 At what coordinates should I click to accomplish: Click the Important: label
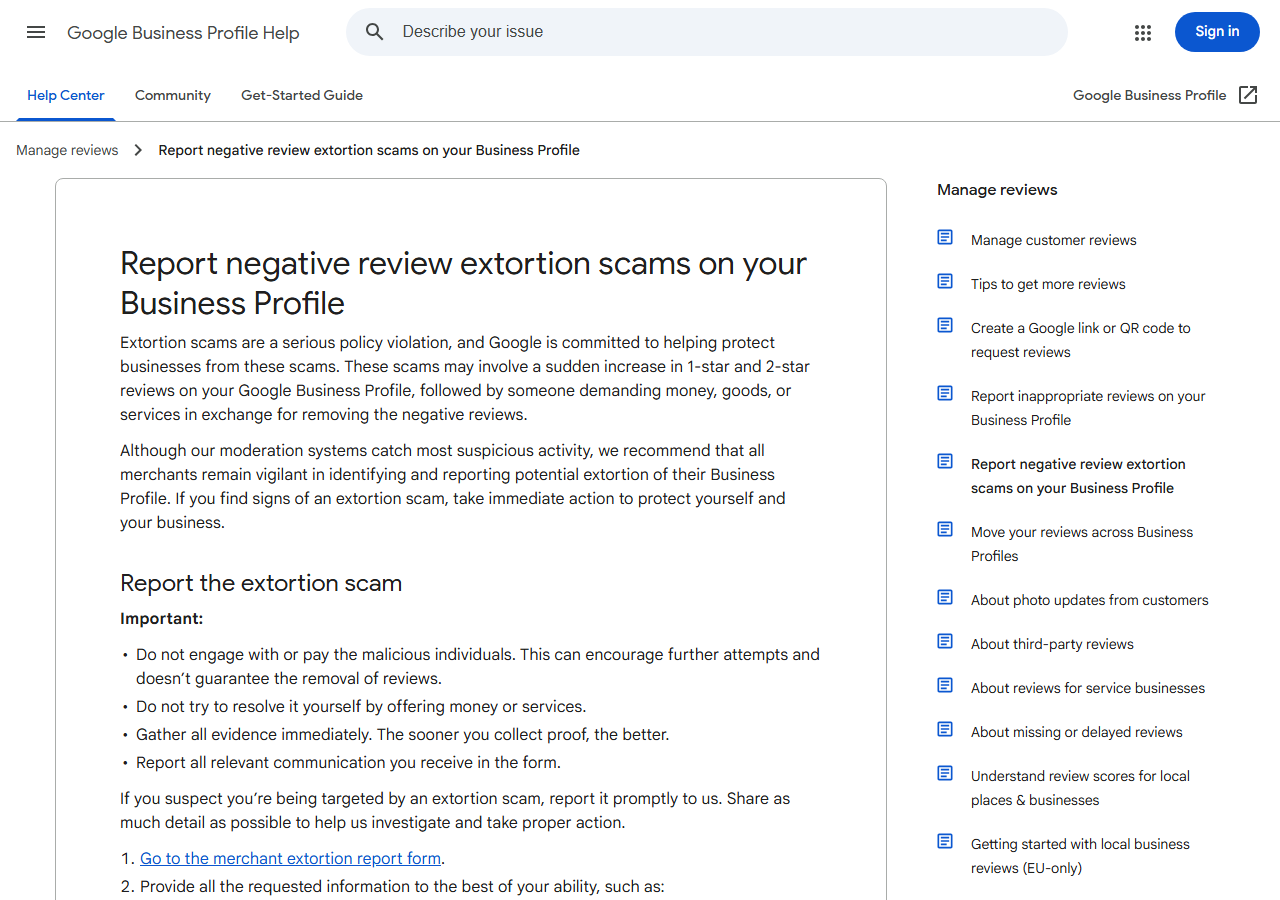point(162,619)
